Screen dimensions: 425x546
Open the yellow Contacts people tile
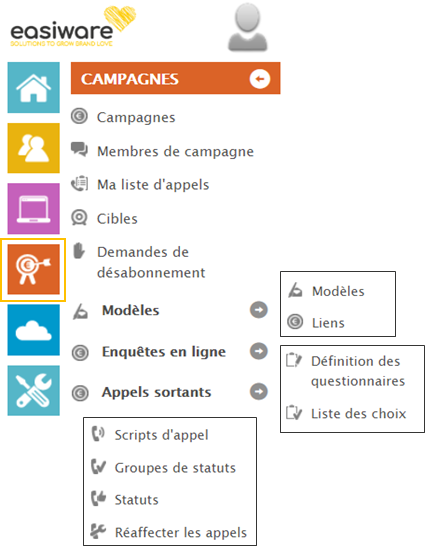click(x=33, y=148)
